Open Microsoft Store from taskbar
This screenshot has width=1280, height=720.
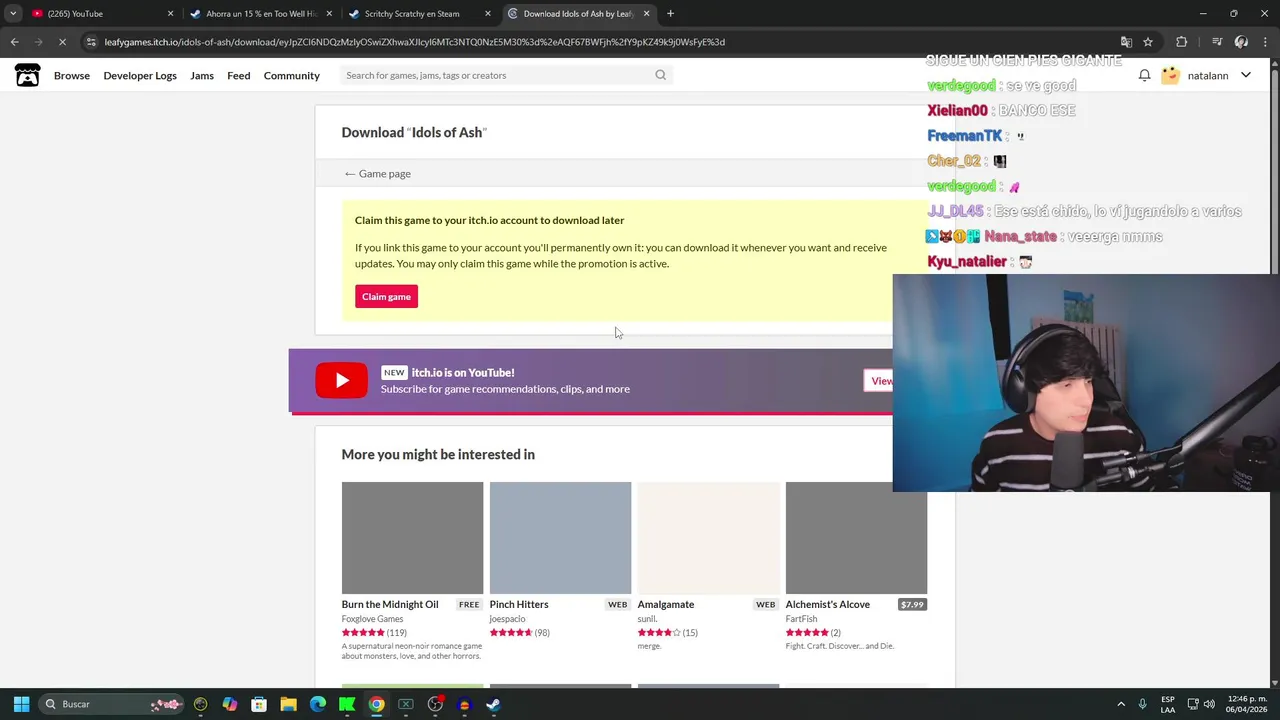pos(259,704)
